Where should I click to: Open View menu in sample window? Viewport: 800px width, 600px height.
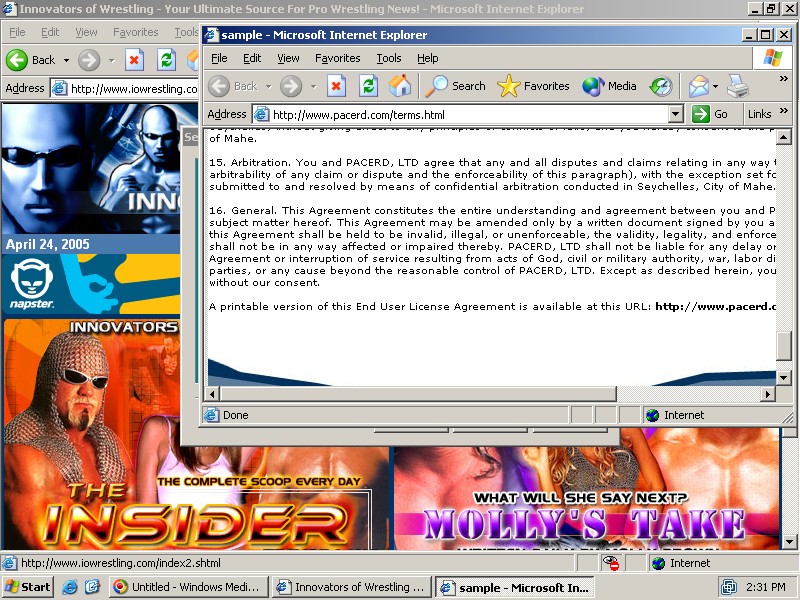pos(288,58)
